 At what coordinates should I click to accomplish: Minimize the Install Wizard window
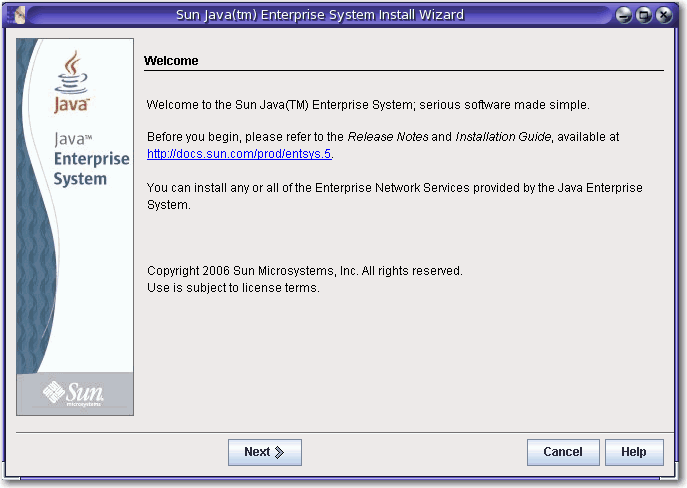coord(623,15)
